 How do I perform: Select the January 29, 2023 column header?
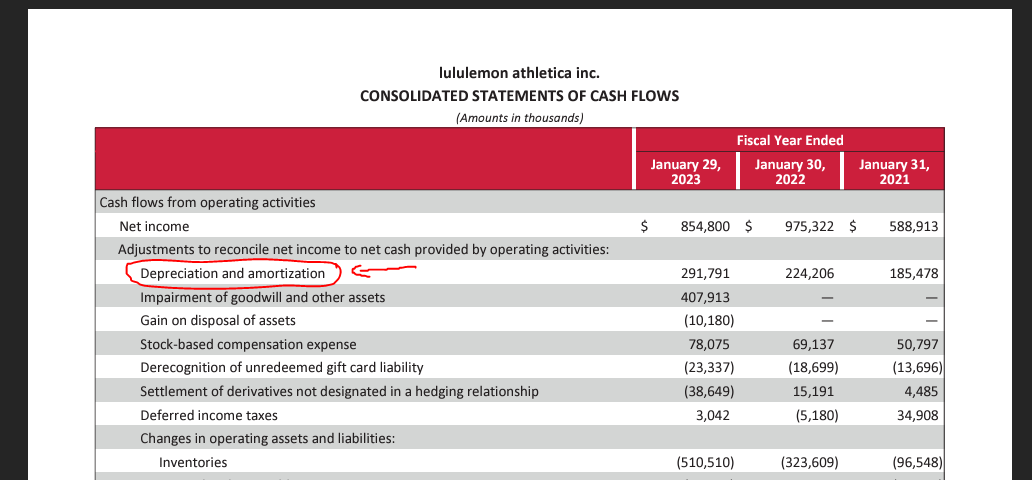684,171
